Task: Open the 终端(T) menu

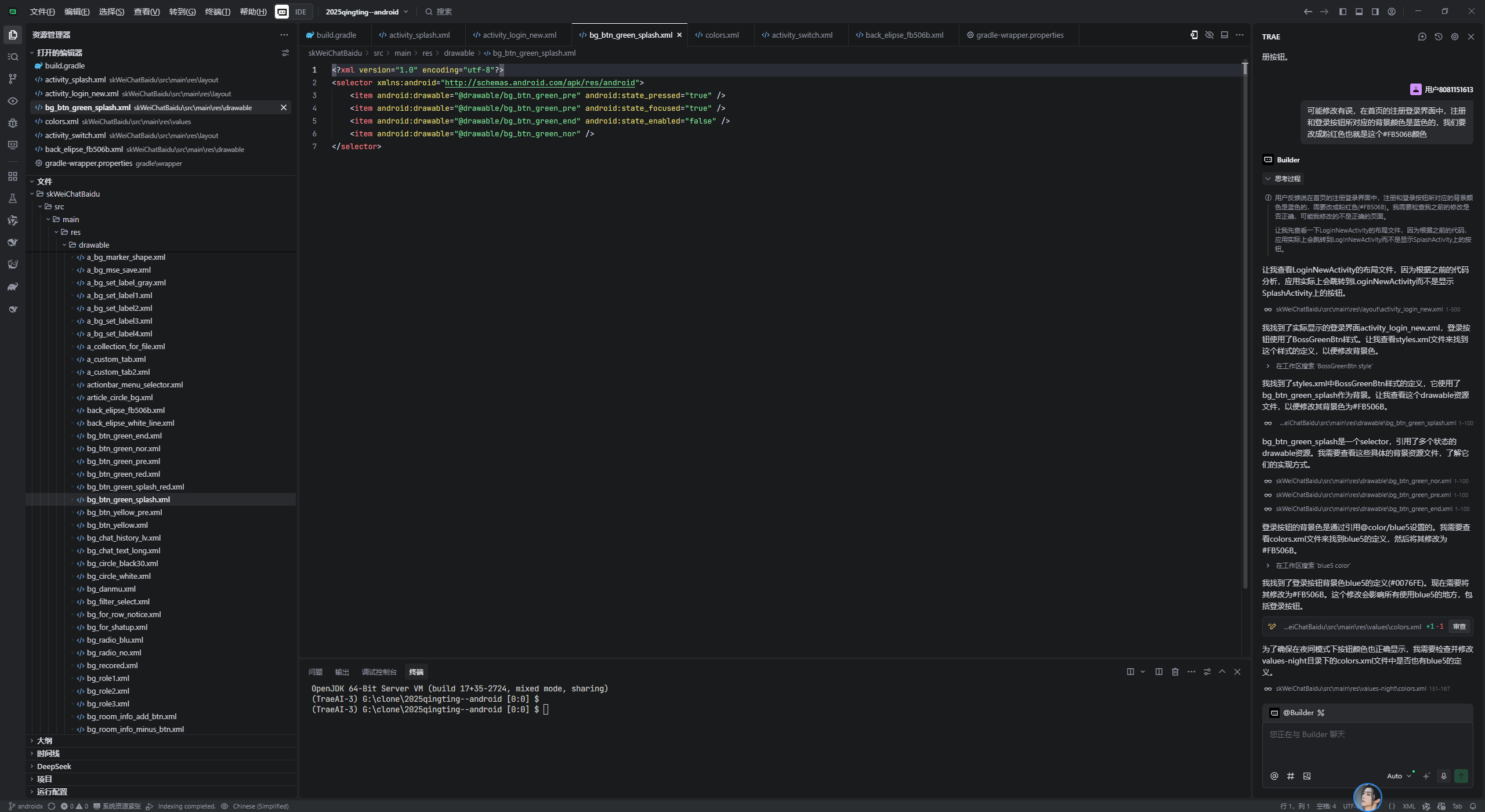Action: coord(218,12)
